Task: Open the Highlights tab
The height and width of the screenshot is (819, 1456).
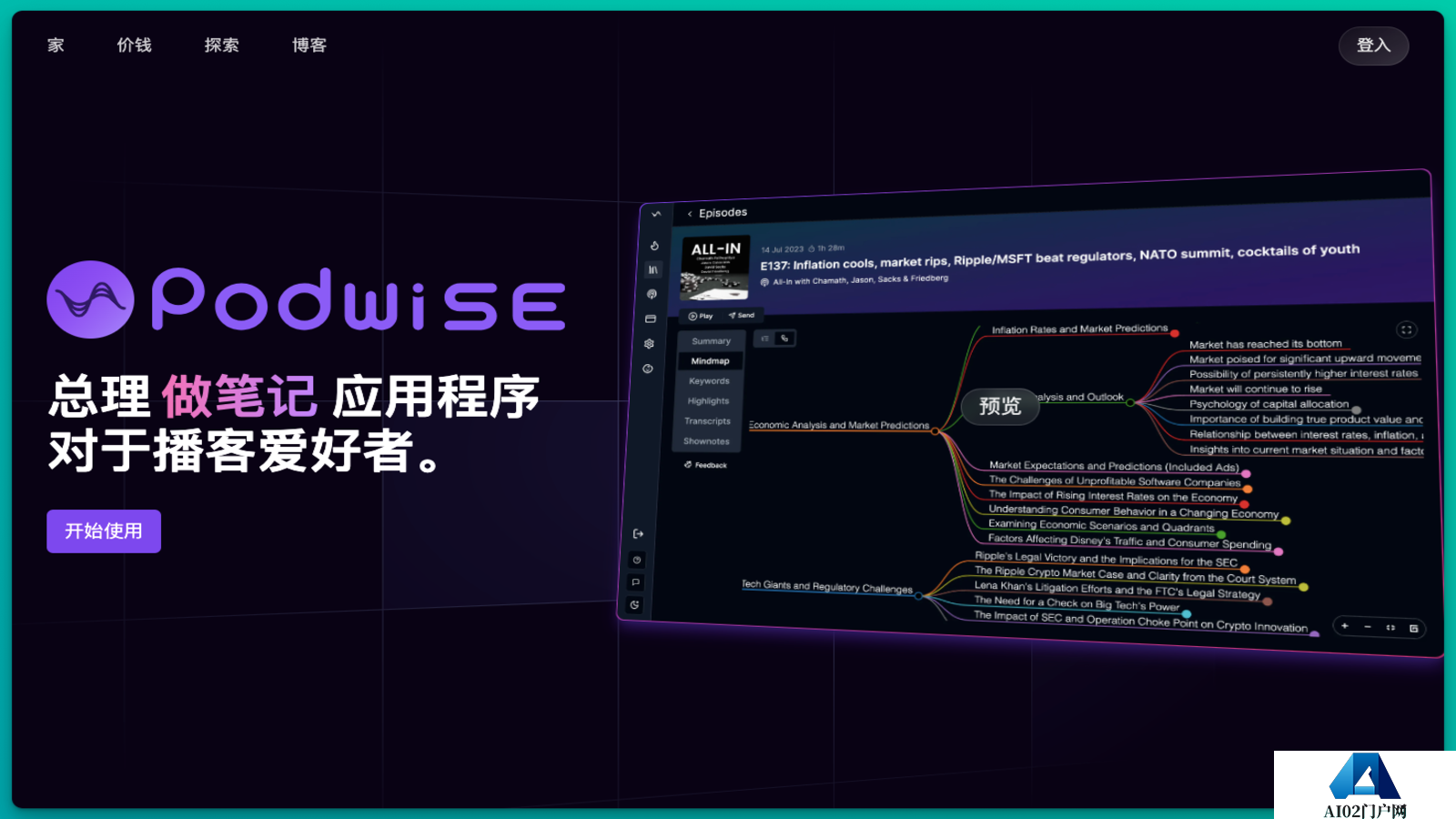Action: pos(708,401)
